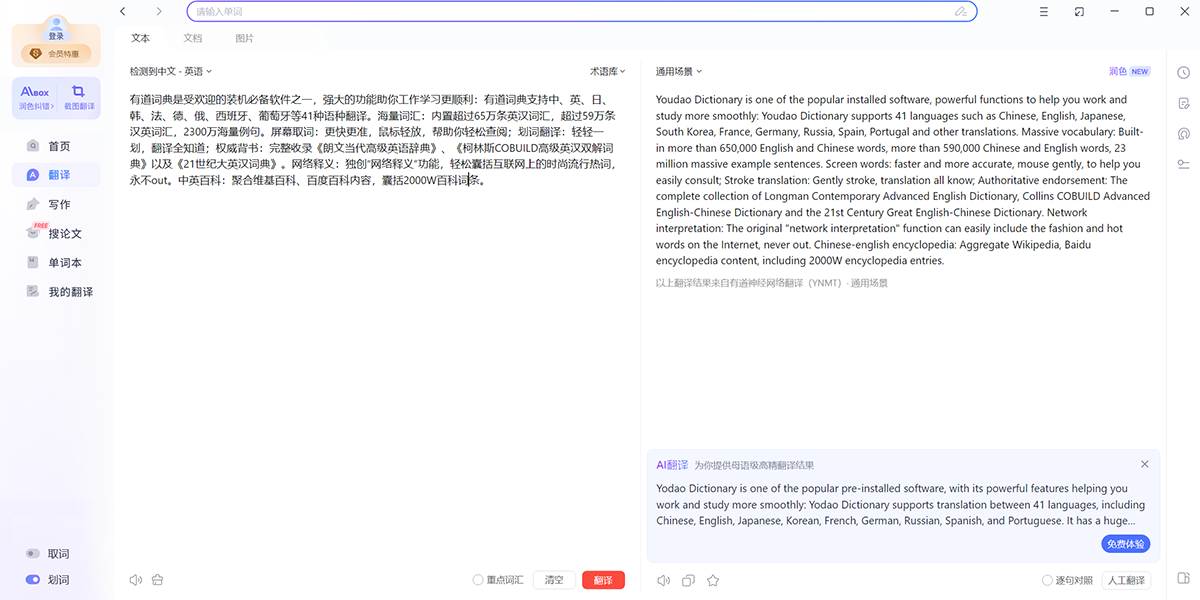Open translation history clock icon
The height and width of the screenshot is (600, 1200).
1183,72
